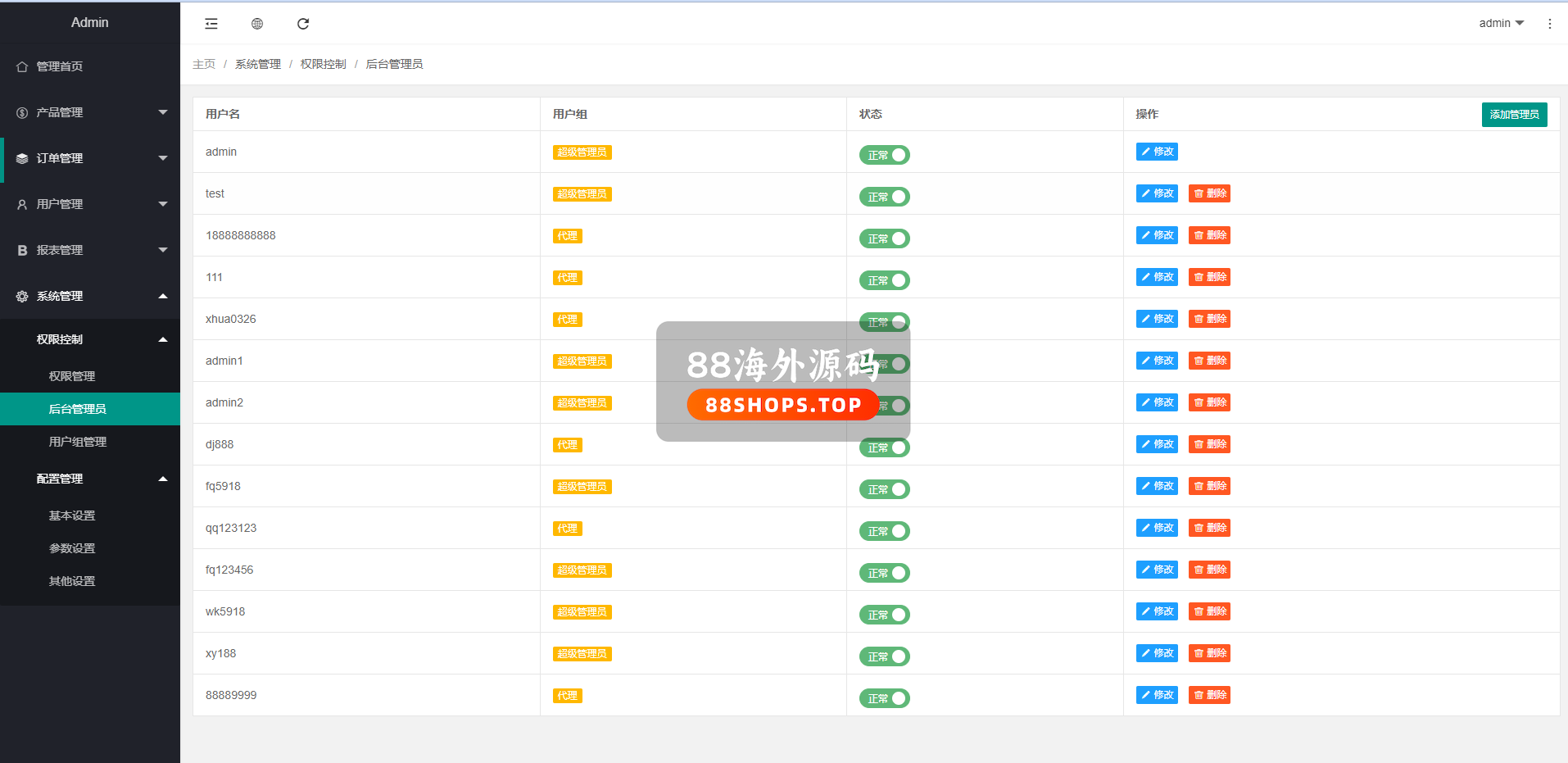Click the user icon beside 用户管理
The height and width of the screenshot is (763, 1568).
point(22,204)
